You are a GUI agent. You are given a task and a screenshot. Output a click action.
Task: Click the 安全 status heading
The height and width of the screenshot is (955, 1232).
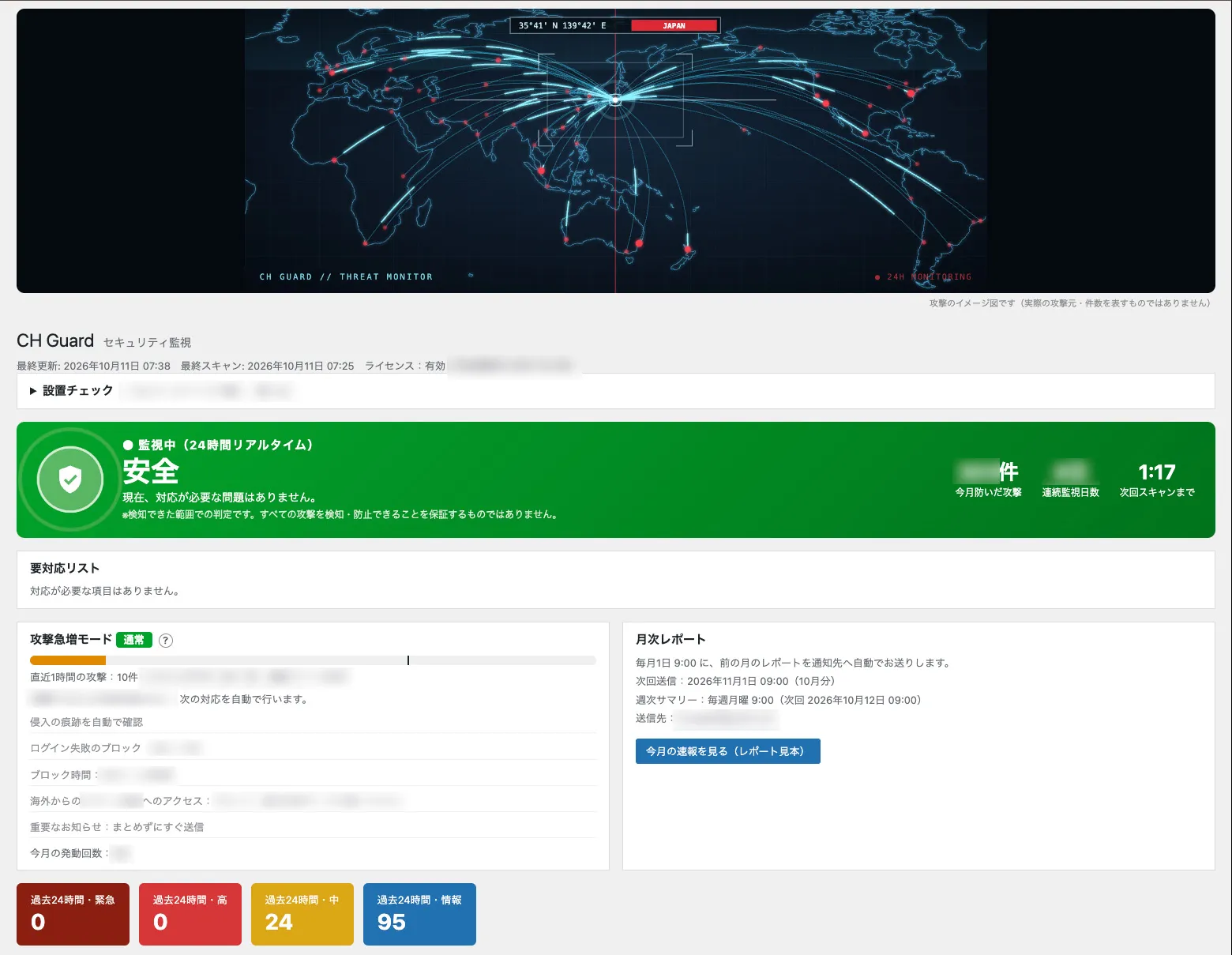(151, 472)
